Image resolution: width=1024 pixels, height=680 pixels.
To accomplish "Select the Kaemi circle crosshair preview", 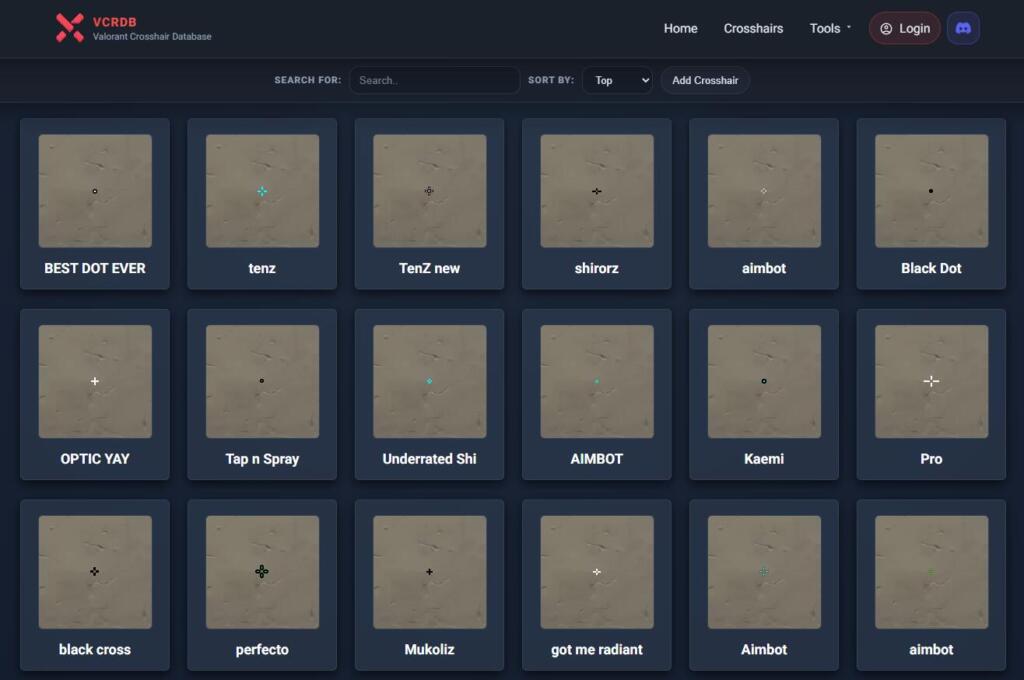I will click(764, 381).
